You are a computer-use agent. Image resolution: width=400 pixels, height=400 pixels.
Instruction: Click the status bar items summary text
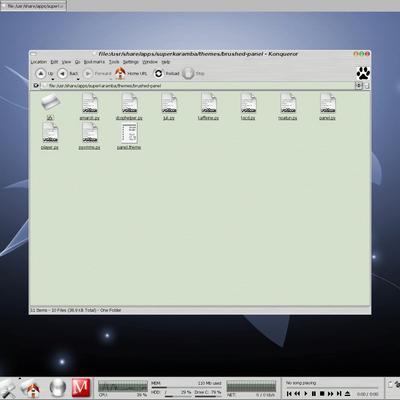76,310
